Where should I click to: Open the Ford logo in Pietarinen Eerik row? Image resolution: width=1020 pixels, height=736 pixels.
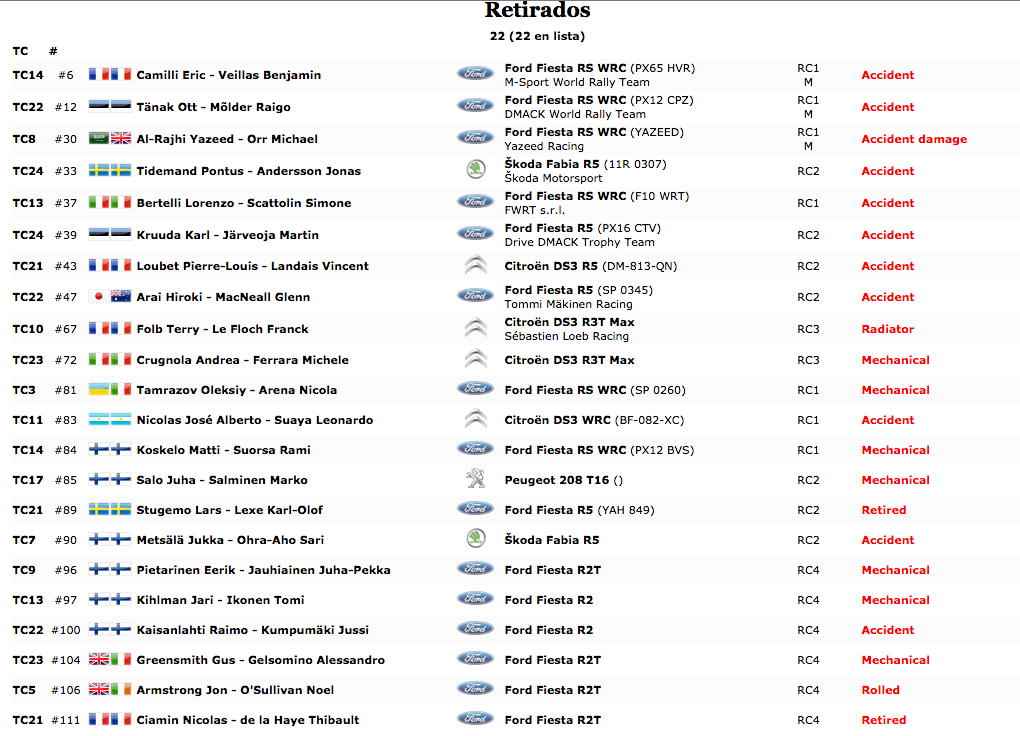(476, 569)
